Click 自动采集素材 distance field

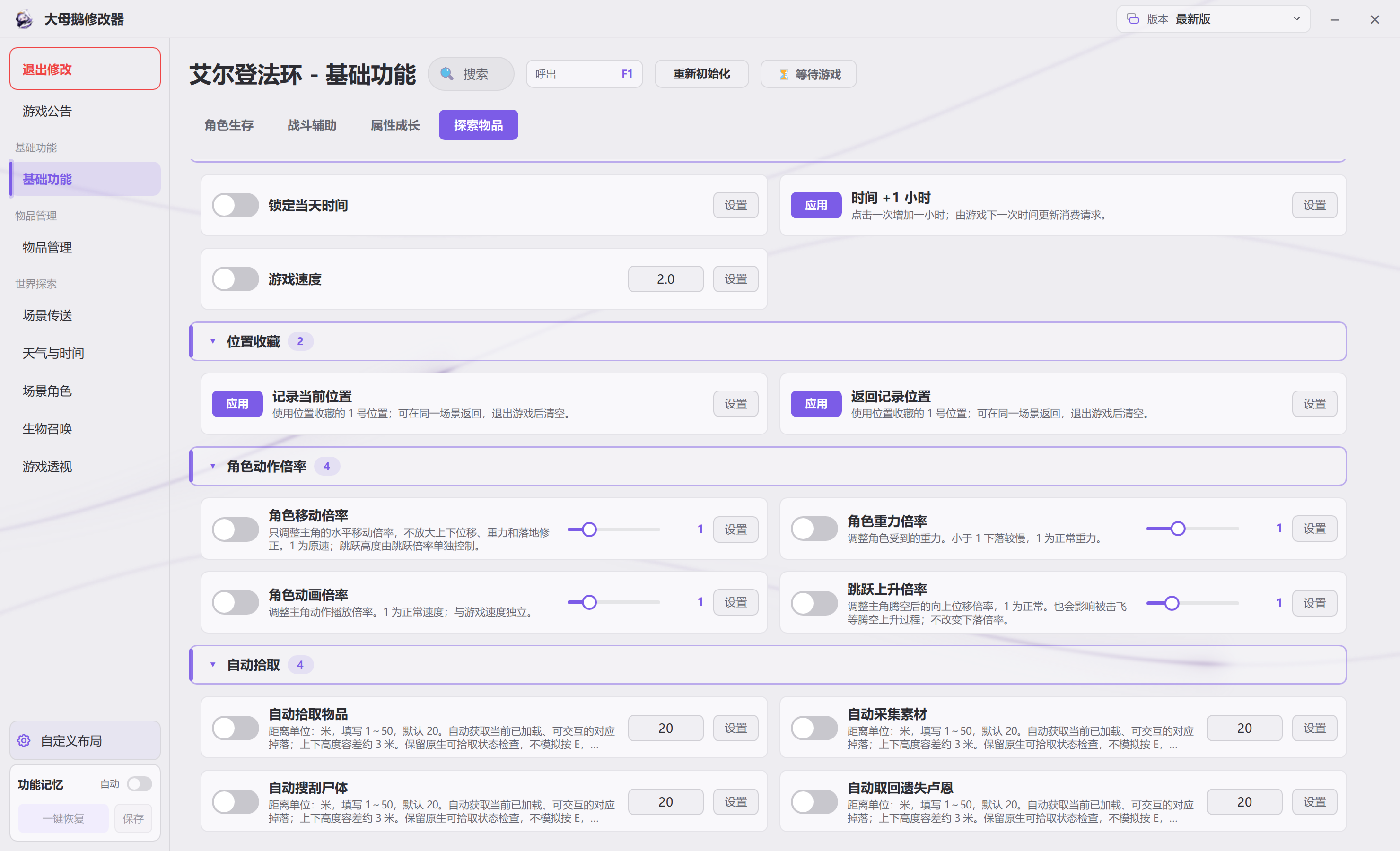1244,728
